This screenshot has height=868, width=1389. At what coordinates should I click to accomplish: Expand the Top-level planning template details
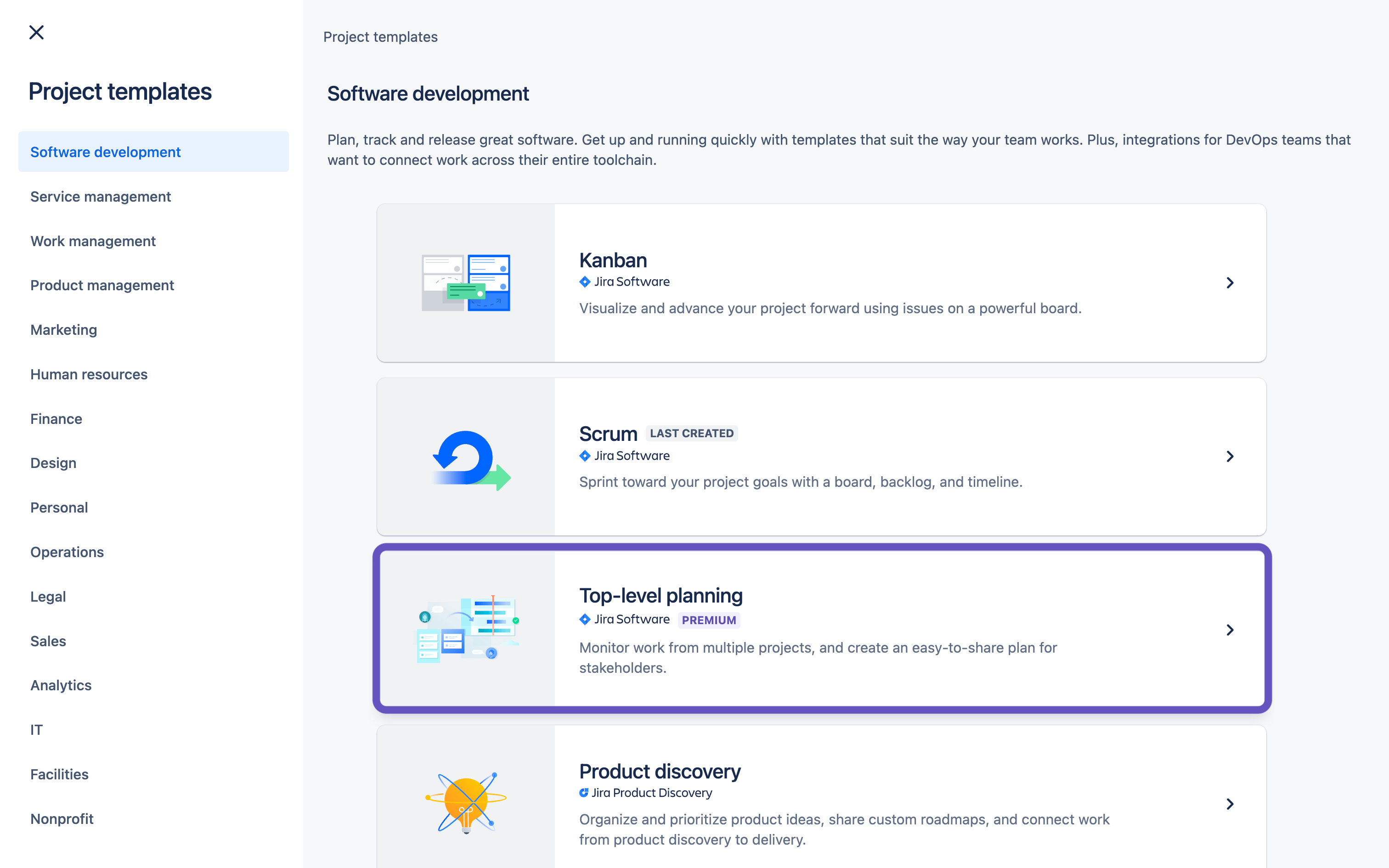point(1230,630)
